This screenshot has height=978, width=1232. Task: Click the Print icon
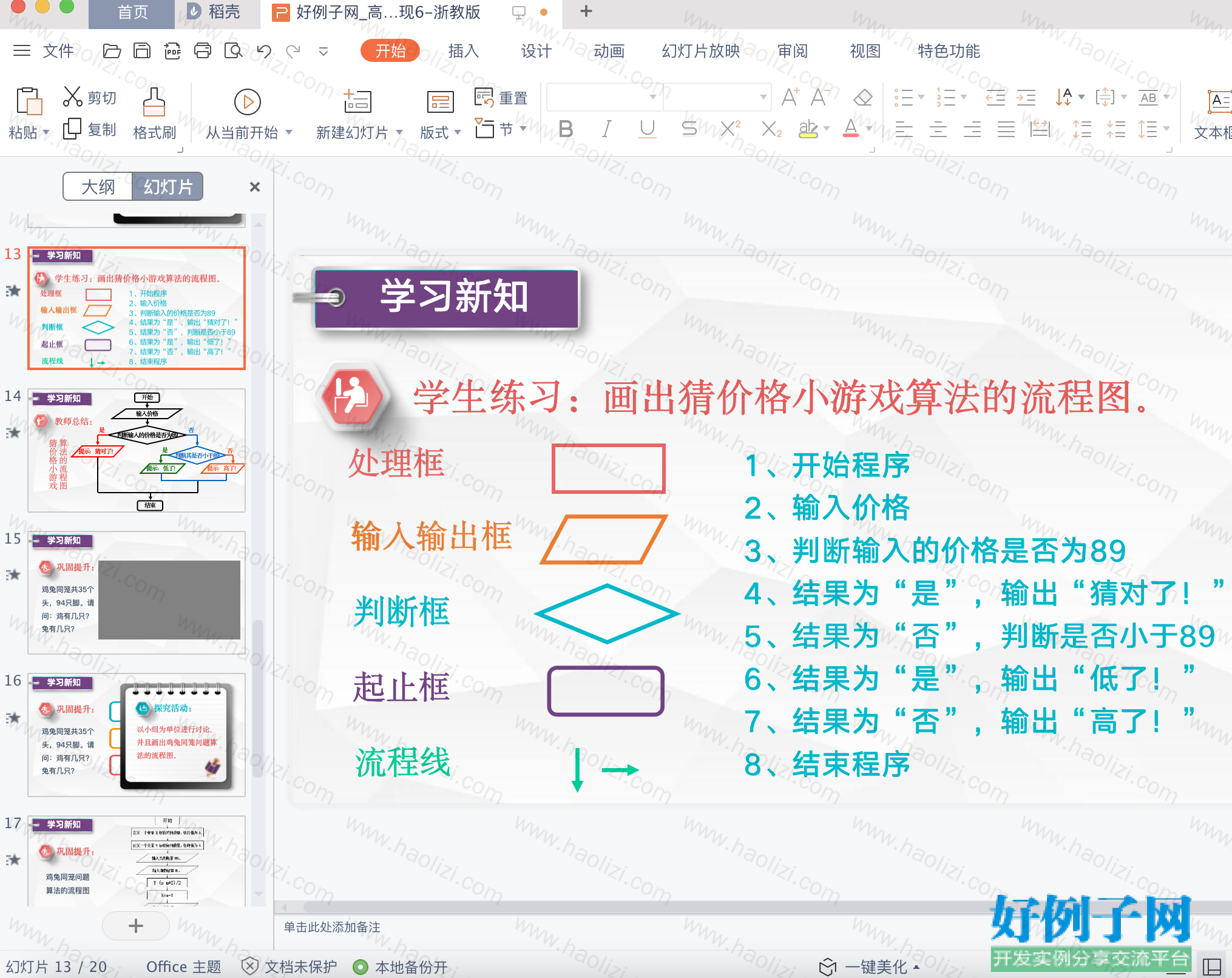(203, 51)
